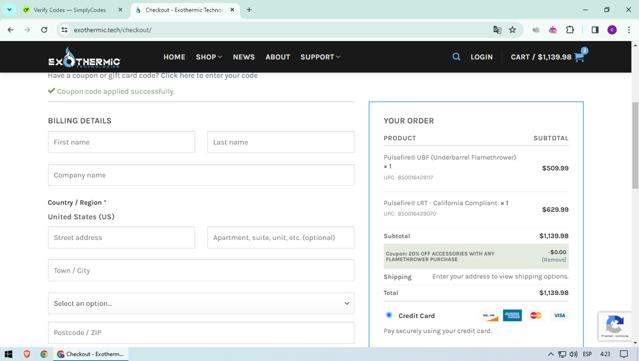This screenshot has width=639, height=361.
Task: Go back with the browser back arrow
Action: tap(11, 30)
